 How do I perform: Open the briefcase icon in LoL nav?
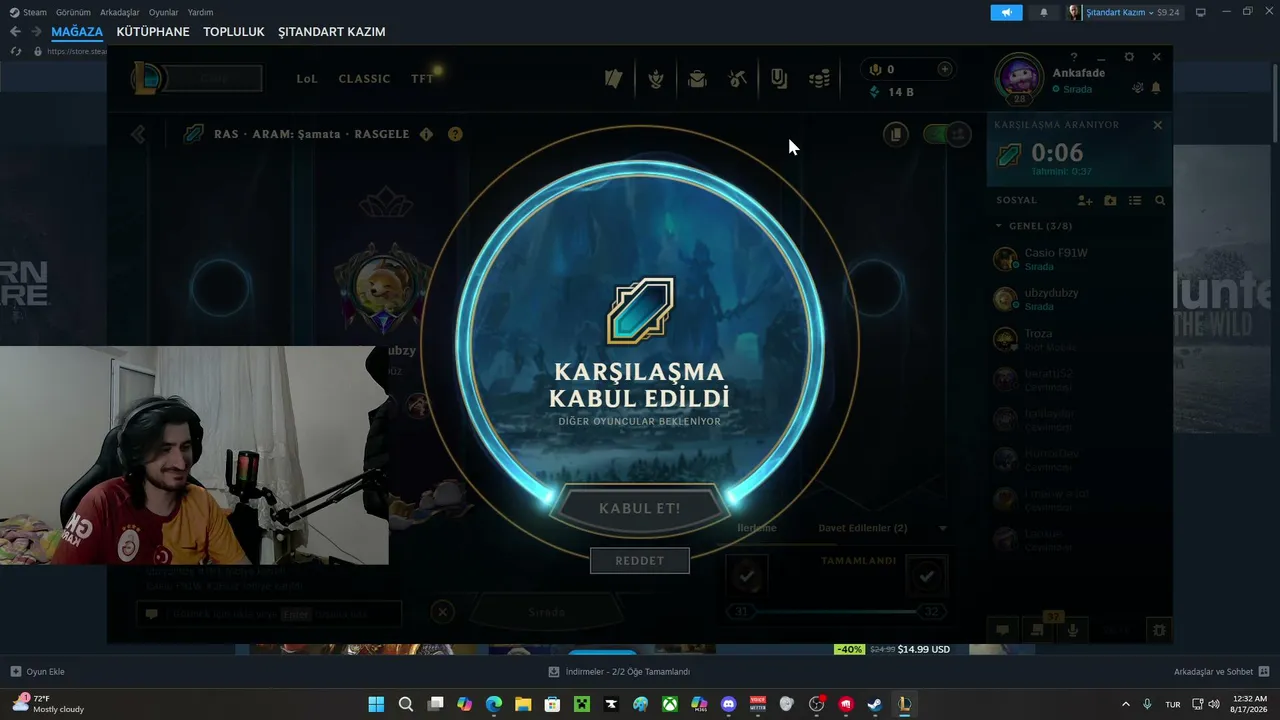tap(697, 79)
